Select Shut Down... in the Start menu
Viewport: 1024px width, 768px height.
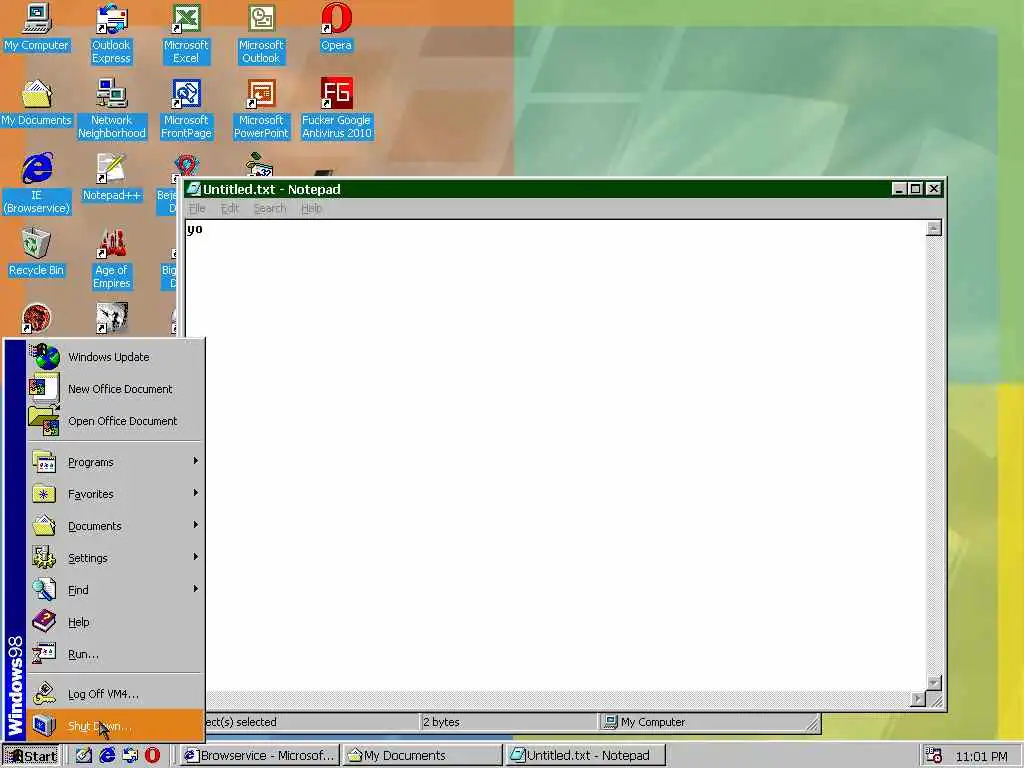coord(115,726)
